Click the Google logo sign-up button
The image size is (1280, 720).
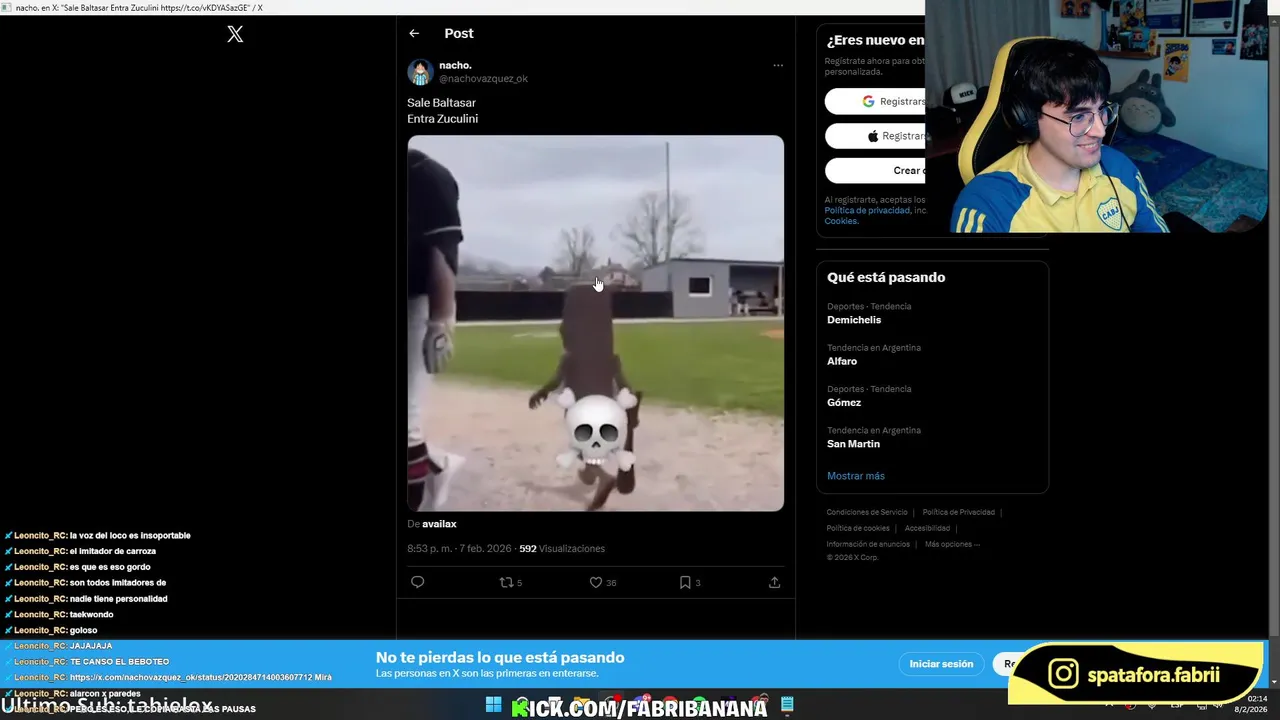(875, 101)
